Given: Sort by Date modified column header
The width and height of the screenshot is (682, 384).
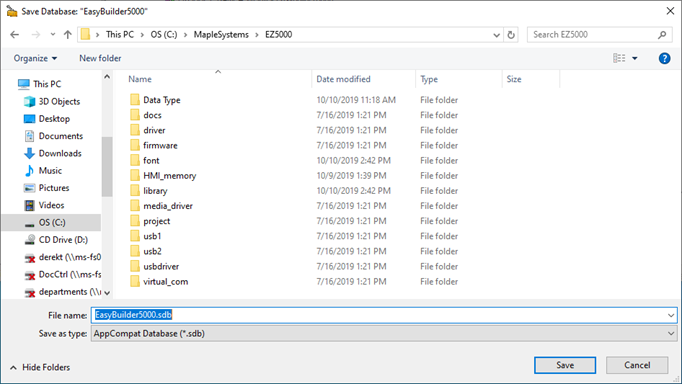Looking at the screenshot, I should 343,79.
